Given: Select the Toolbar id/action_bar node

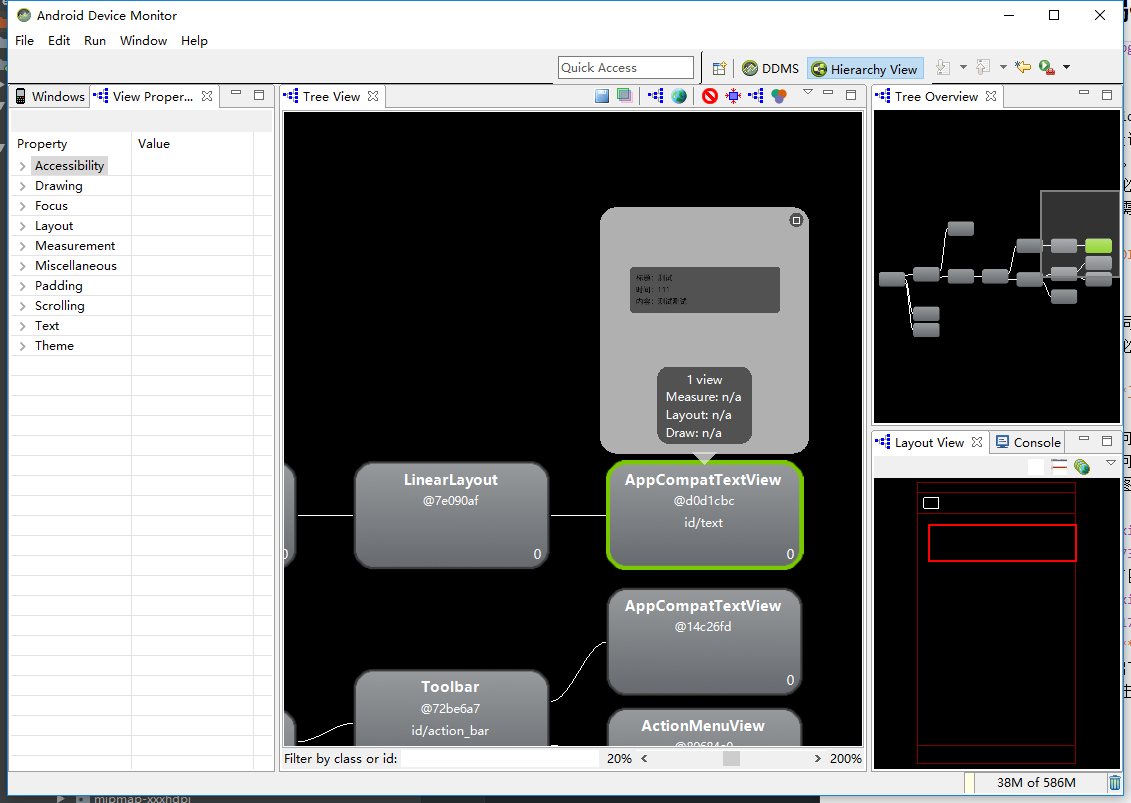Looking at the screenshot, I should pos(452,708).
